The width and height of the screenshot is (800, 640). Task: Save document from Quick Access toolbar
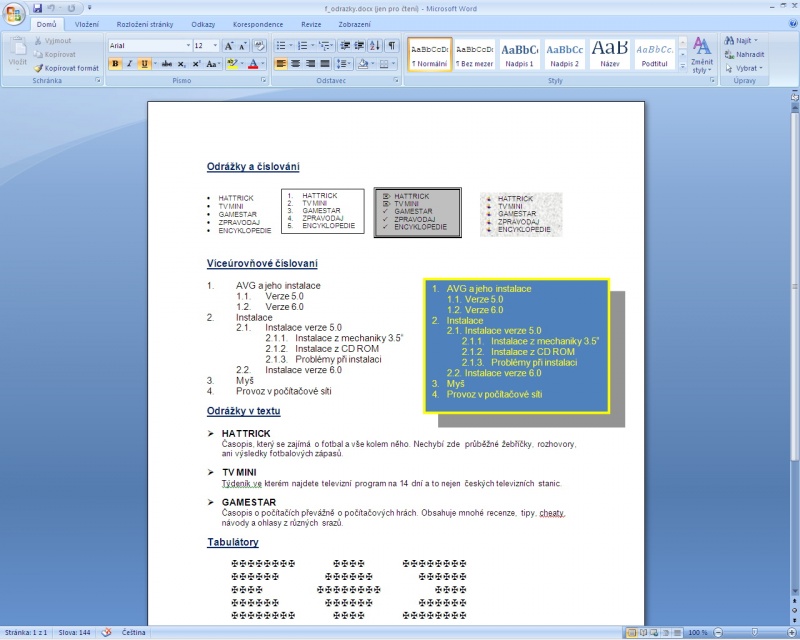[x=37, y=8]
